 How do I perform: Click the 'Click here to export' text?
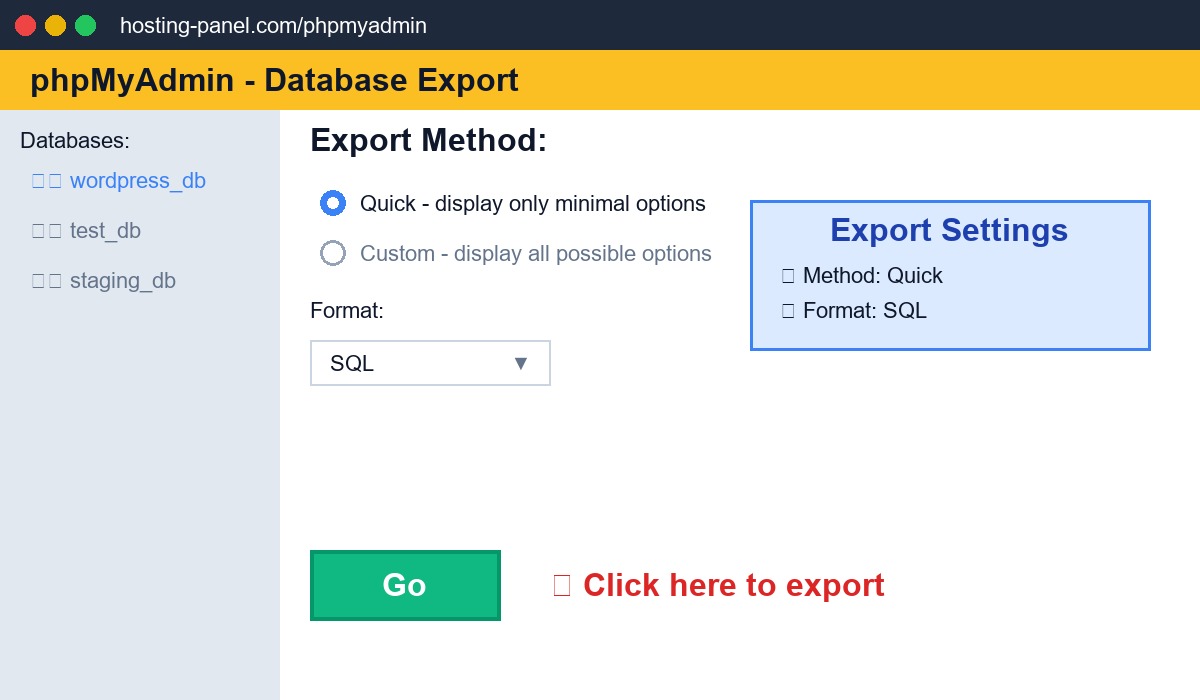(734, 585)
